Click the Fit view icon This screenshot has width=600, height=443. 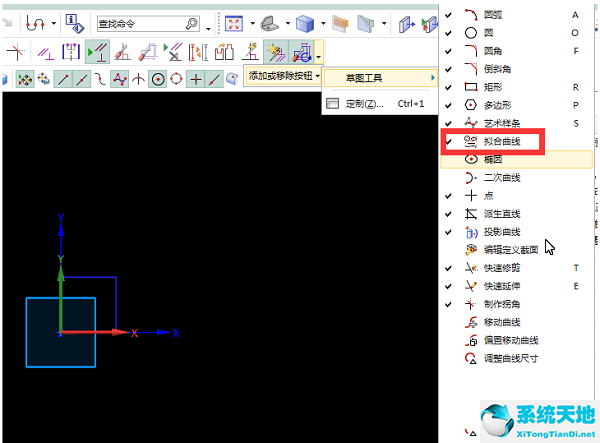[234, 24]
